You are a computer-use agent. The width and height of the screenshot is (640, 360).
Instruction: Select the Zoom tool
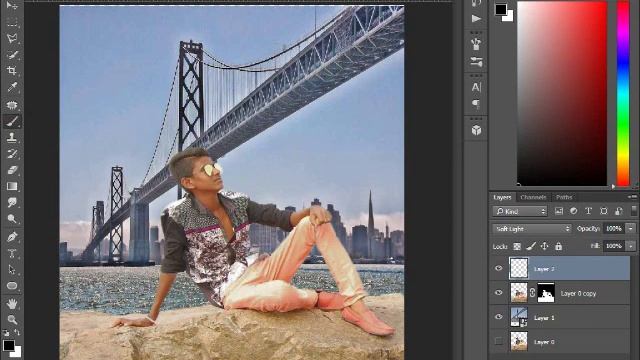[x=12, y=319]
